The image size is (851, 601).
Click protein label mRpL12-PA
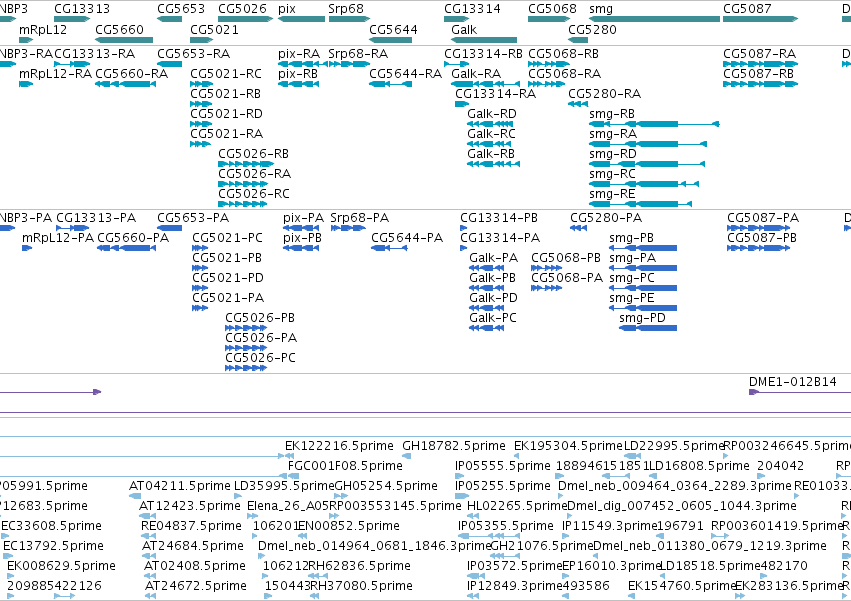click(58, 238)
